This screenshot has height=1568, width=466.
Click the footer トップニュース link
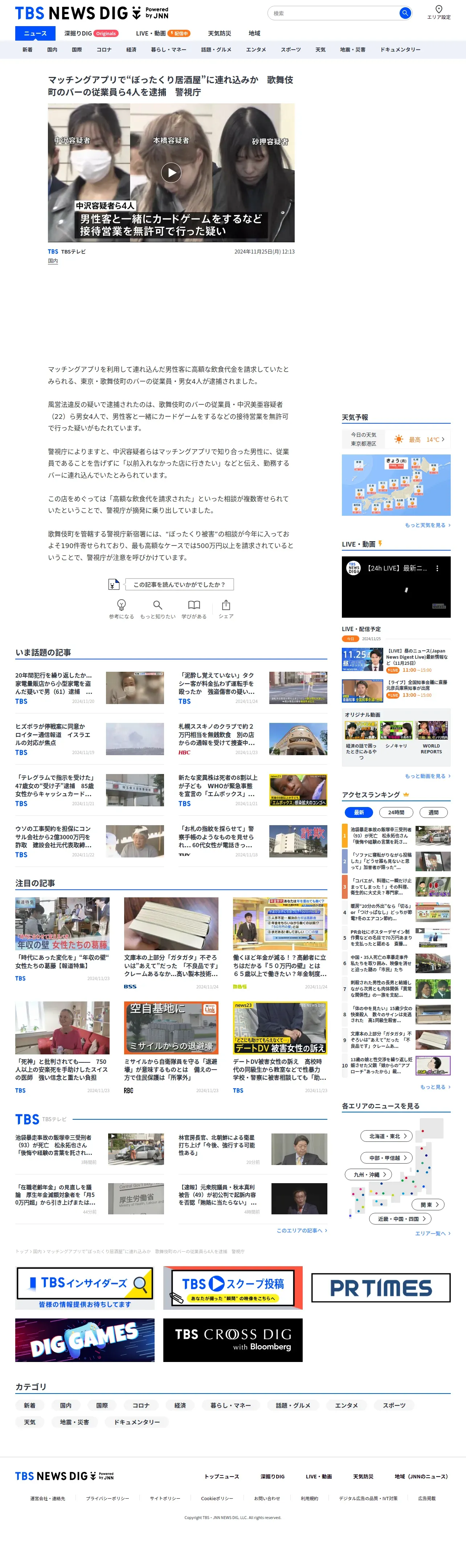coord(222,1476)
